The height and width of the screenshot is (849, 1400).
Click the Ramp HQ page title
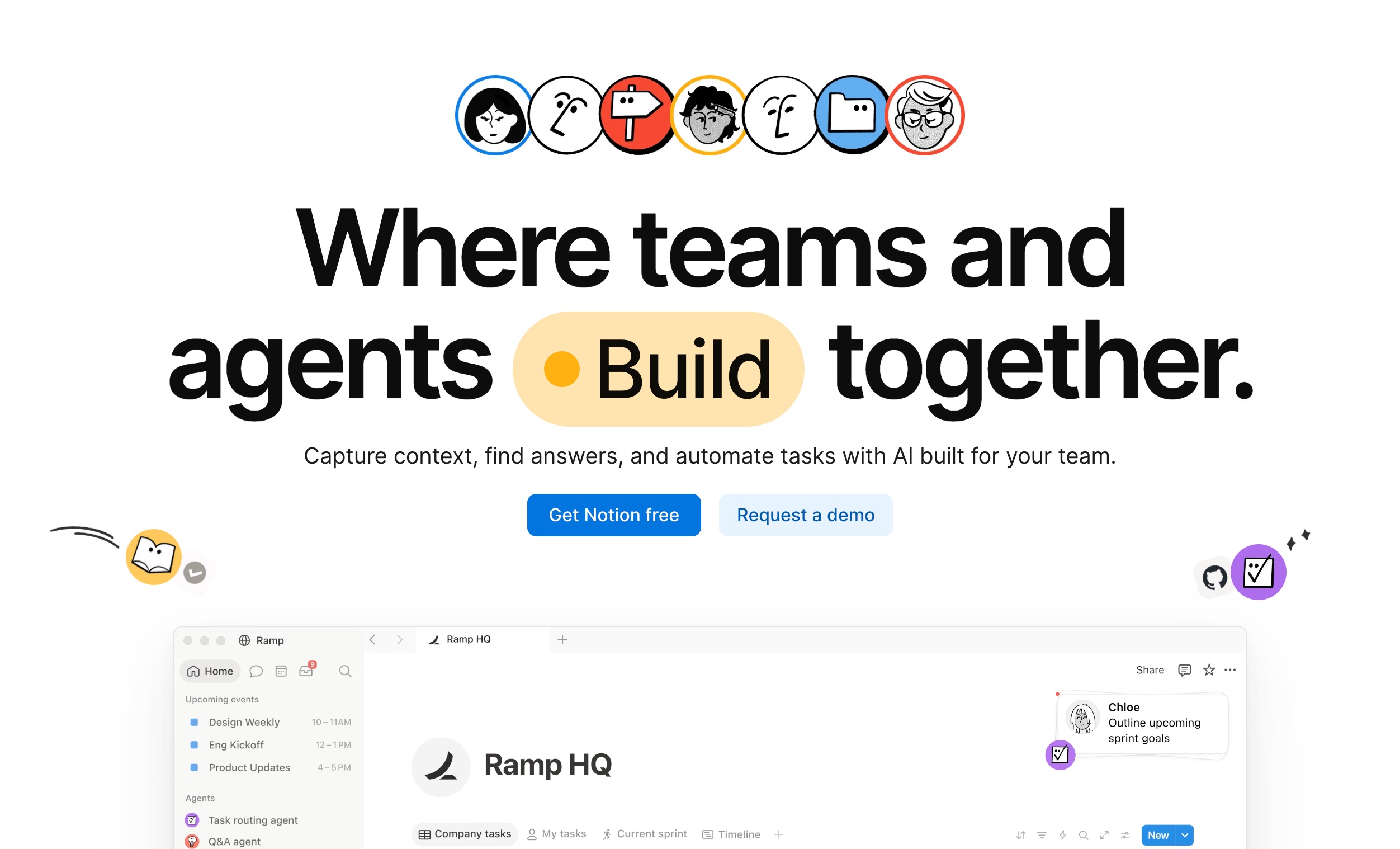[548, 765]
